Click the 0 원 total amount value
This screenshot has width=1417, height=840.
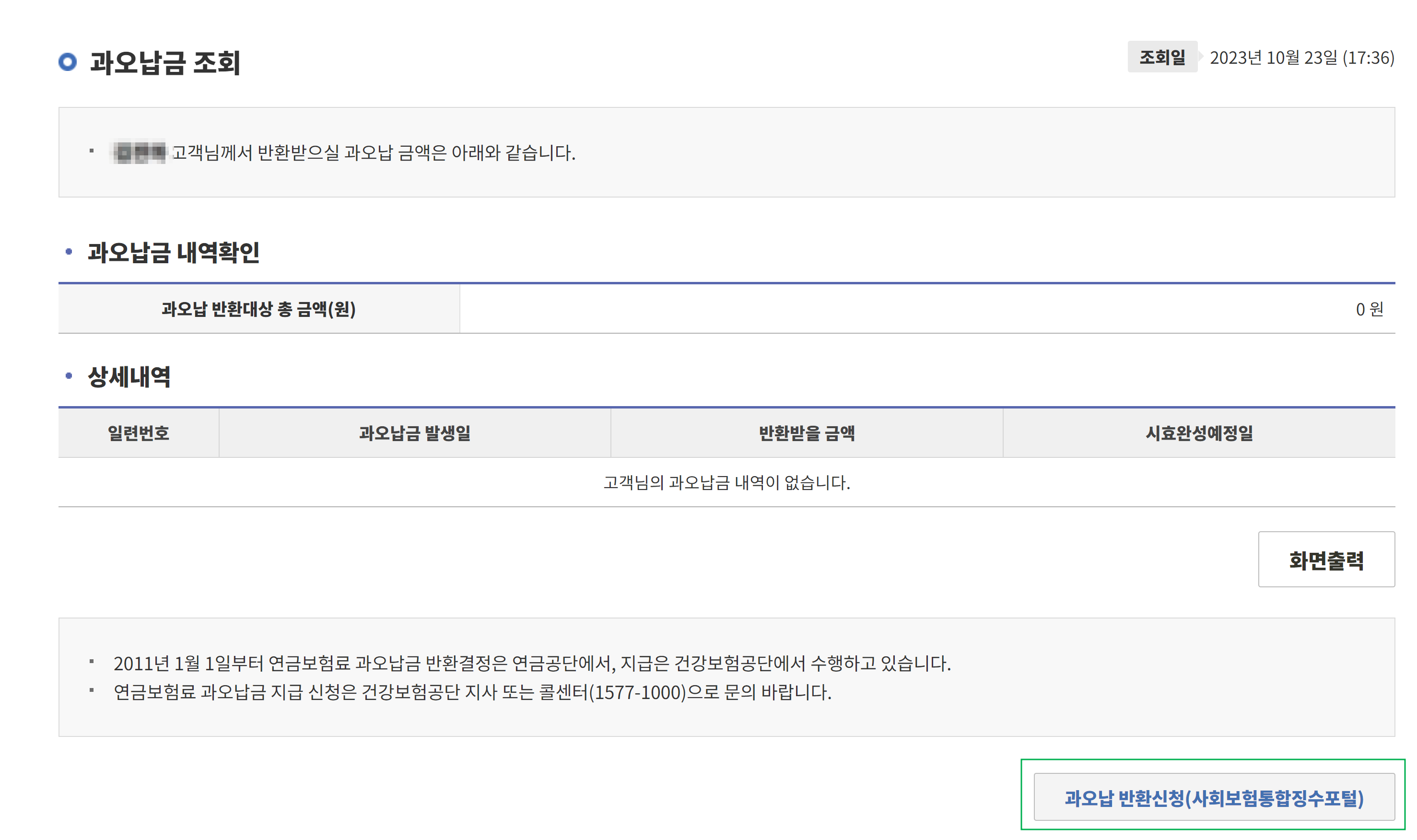tap(1368, 309)
